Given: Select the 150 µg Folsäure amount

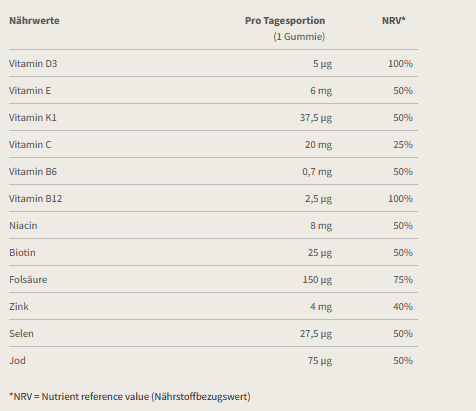Looking at the screenshot, I should coord(317,280).
